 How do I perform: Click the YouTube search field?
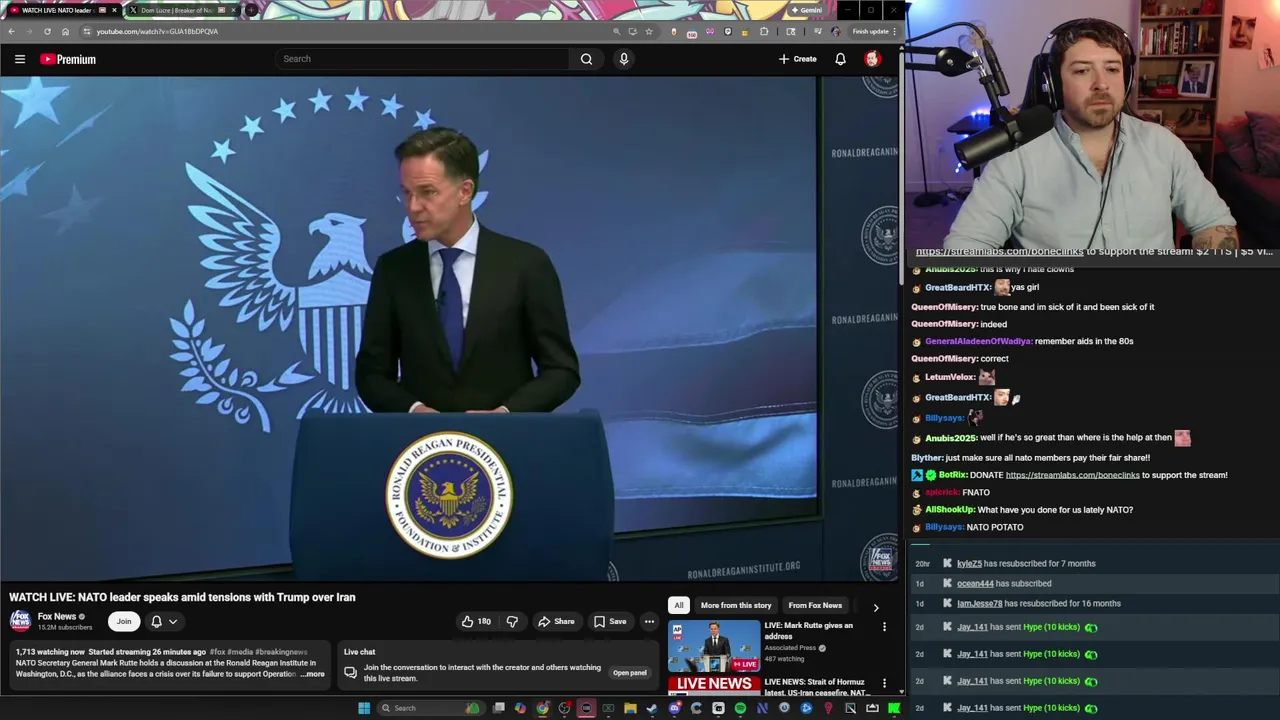pyautogui.click(x=423, y=59)
